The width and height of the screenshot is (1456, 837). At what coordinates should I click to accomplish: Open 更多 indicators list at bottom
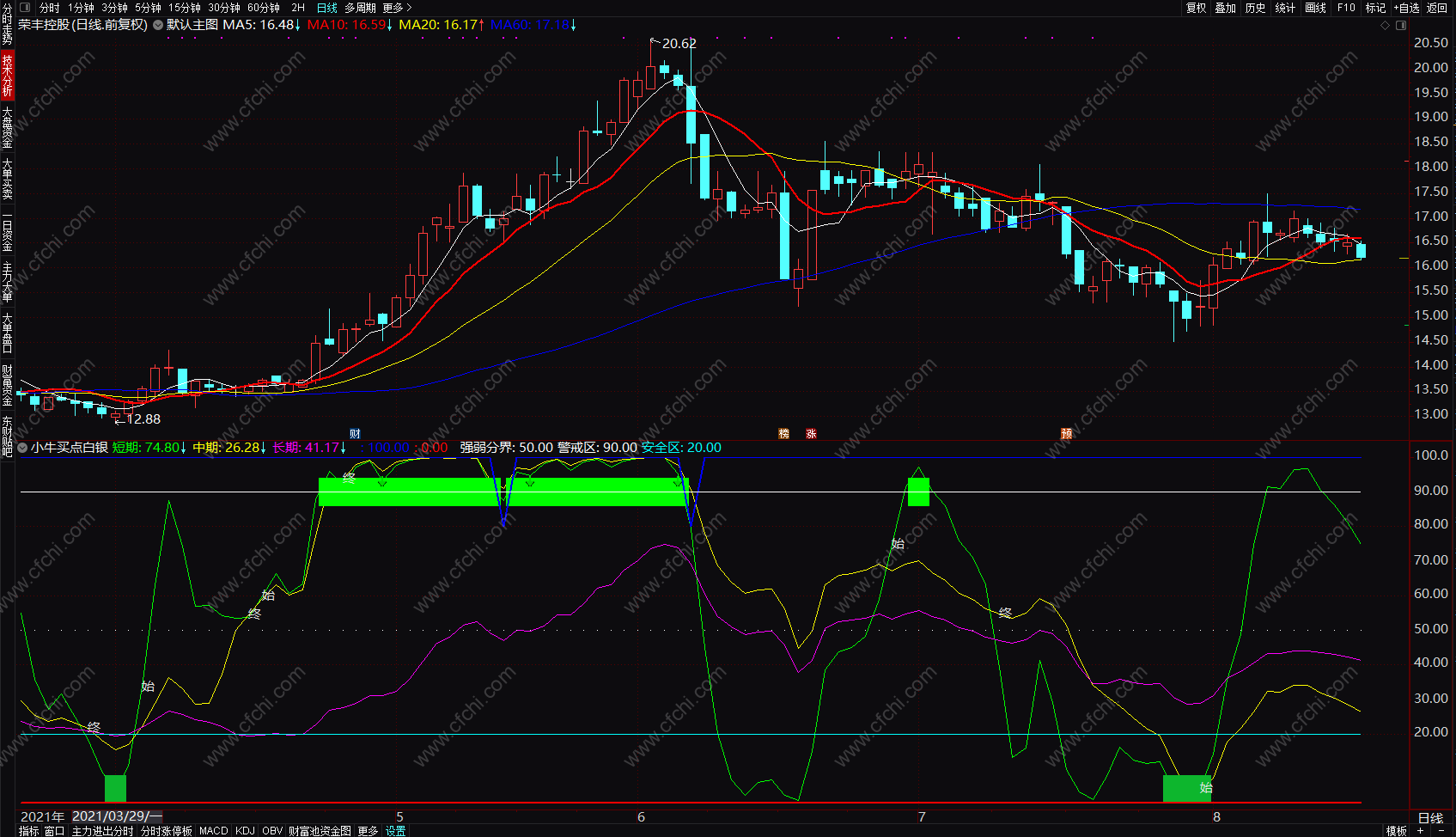[368, 831]
